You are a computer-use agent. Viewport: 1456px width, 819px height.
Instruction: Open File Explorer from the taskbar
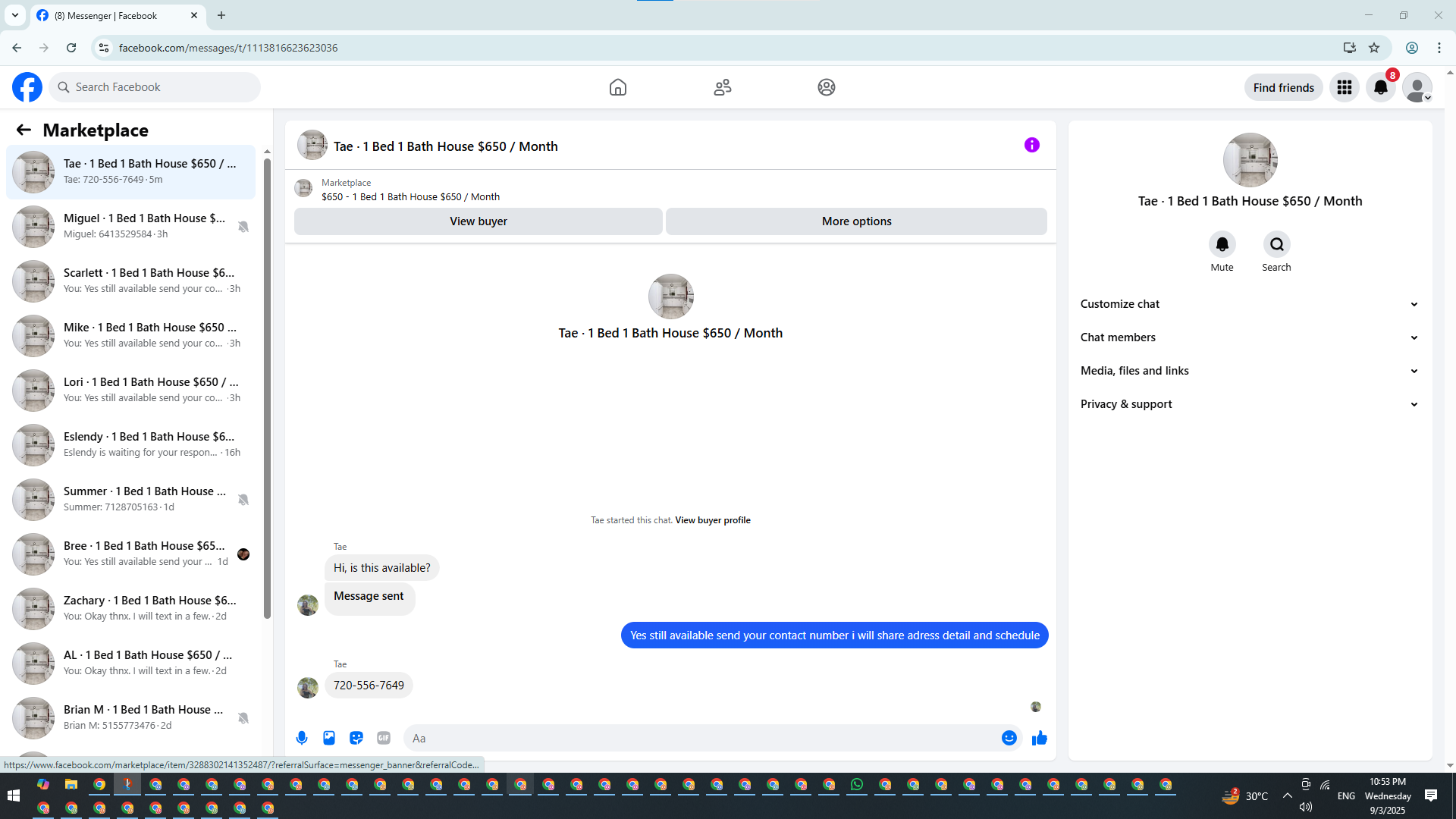[x=71, y=785]
